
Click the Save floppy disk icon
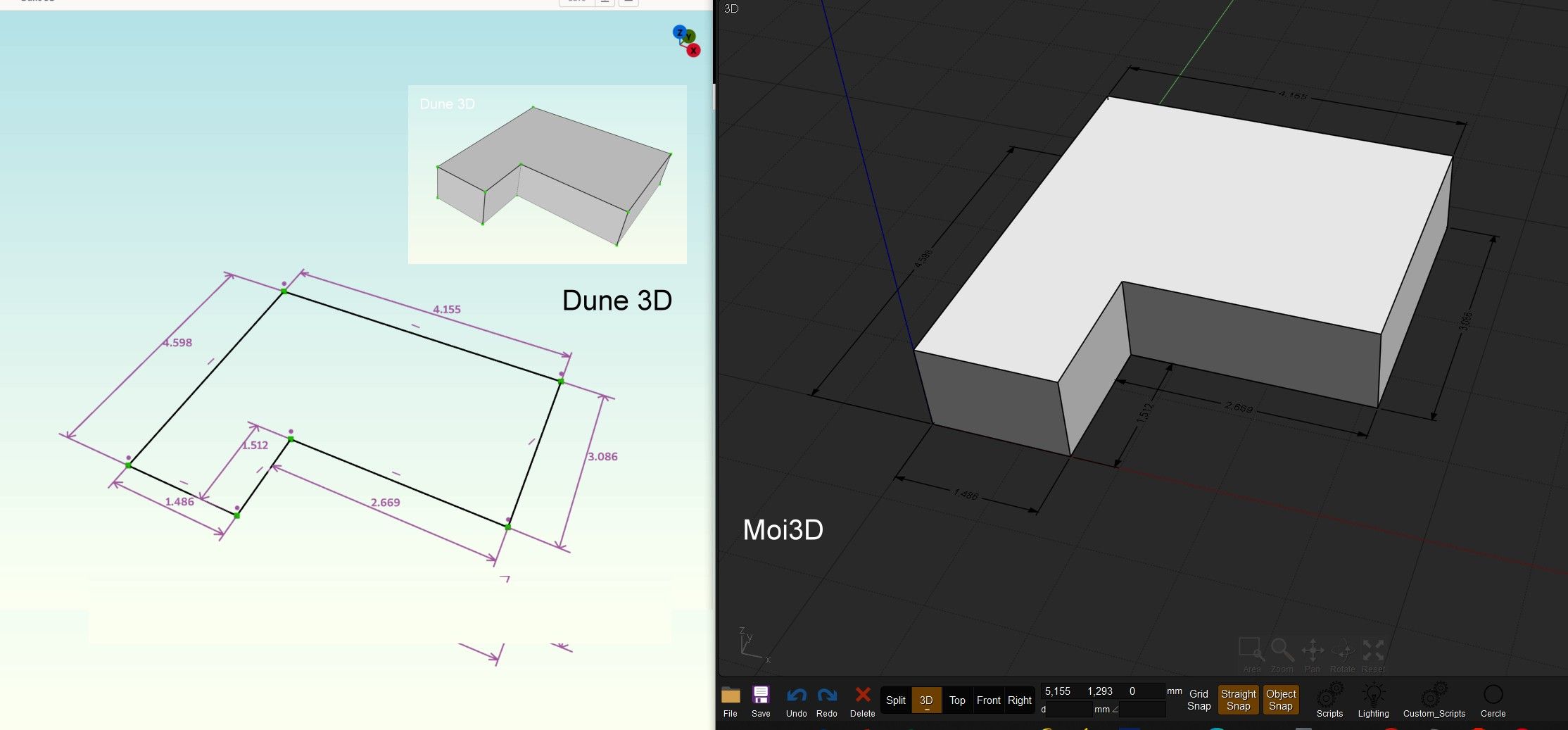pos(761,696)
